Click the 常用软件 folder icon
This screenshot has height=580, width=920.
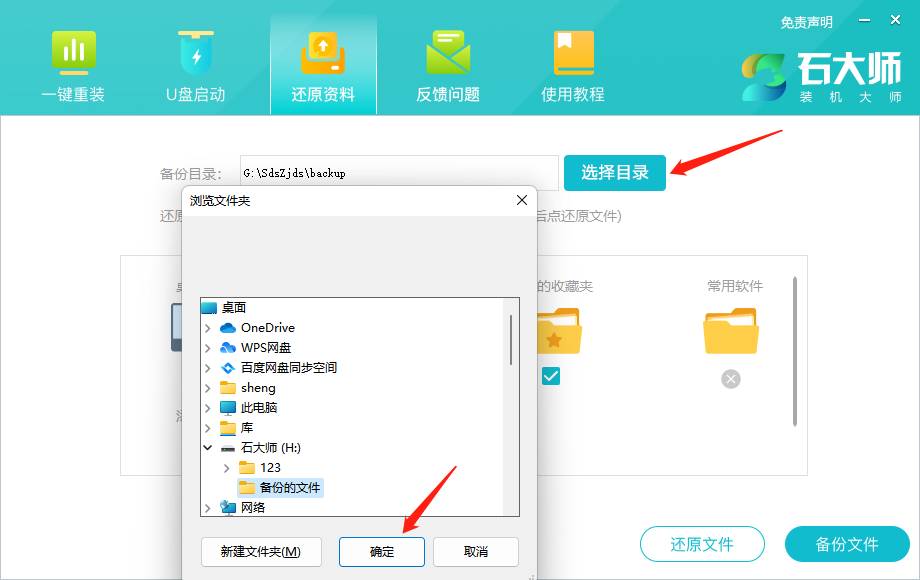click(731, 331)
